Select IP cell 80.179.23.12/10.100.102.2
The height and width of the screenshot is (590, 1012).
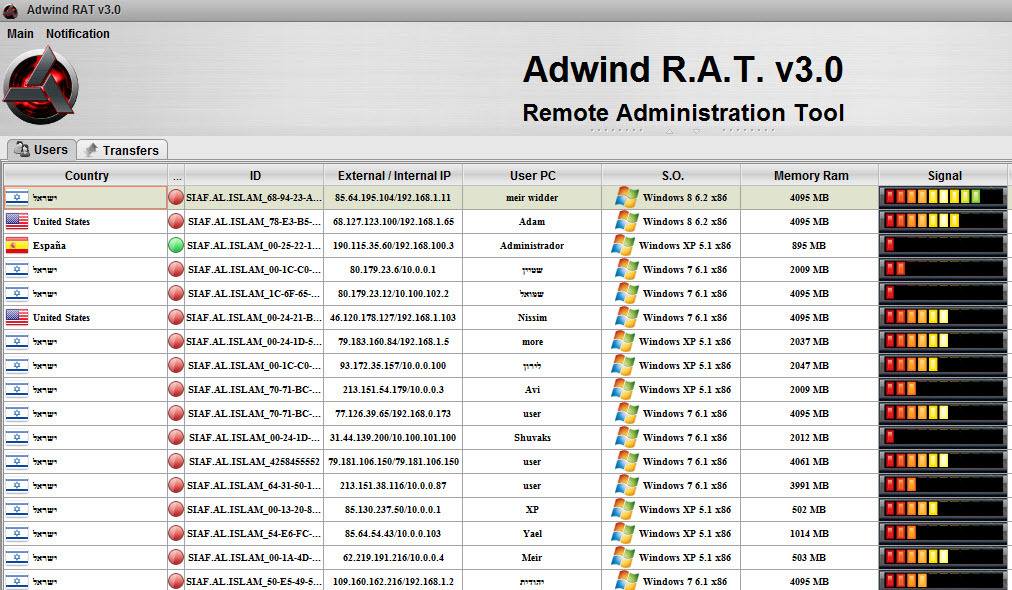pyautogui.click(x=393, y=294)
